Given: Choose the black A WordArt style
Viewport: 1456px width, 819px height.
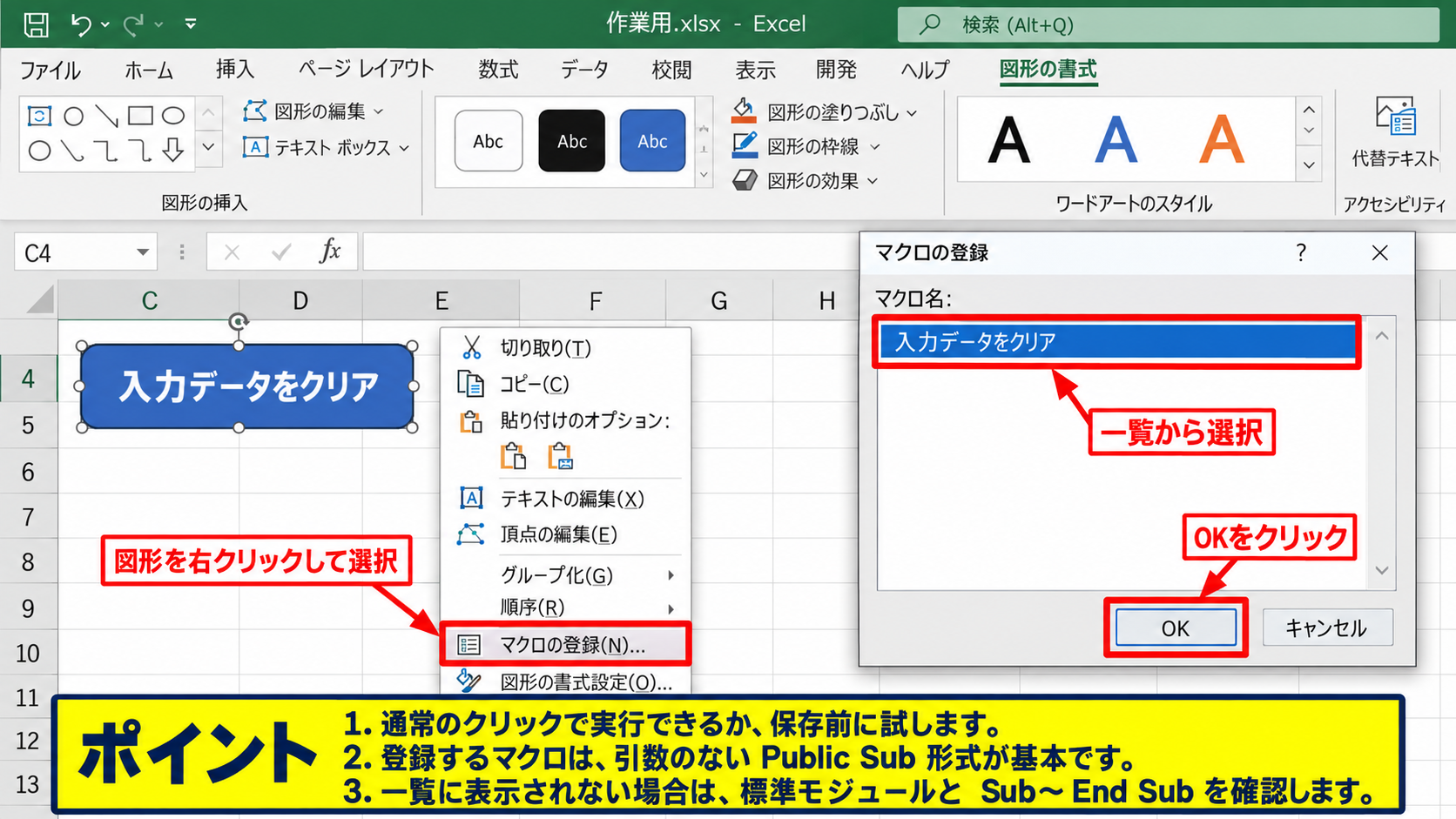Looking at the screenshot, I should click(x=1009, y=140).
